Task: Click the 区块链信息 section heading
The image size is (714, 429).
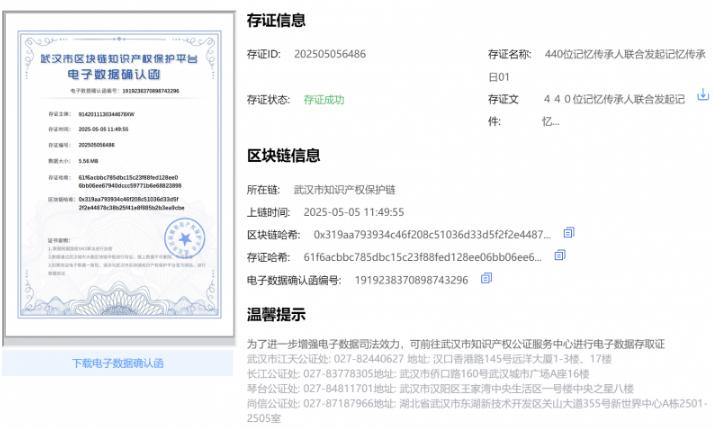Action: (x=283, y=155)
